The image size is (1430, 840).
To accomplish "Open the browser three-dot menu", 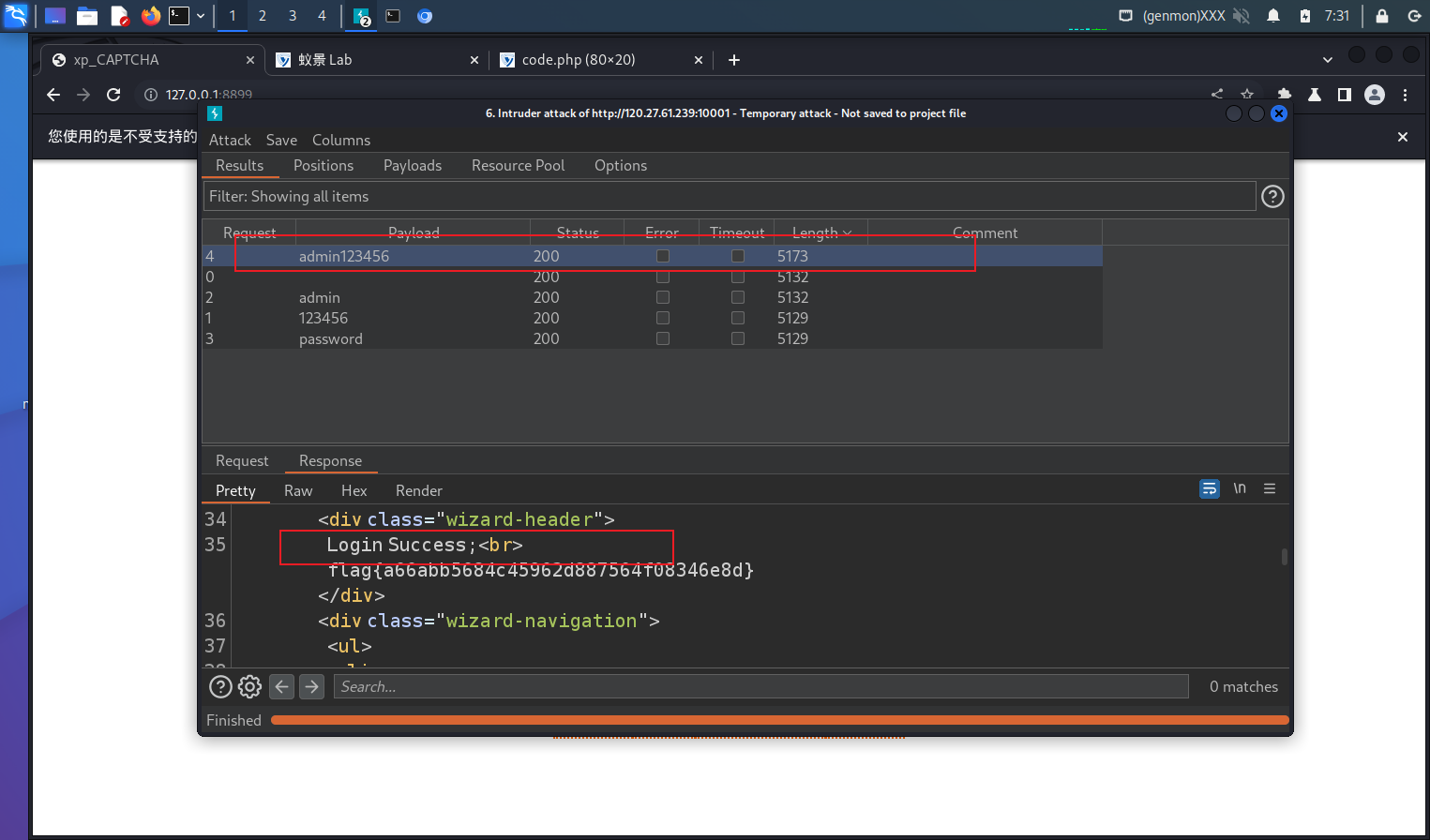I will tap(1405, 95).
